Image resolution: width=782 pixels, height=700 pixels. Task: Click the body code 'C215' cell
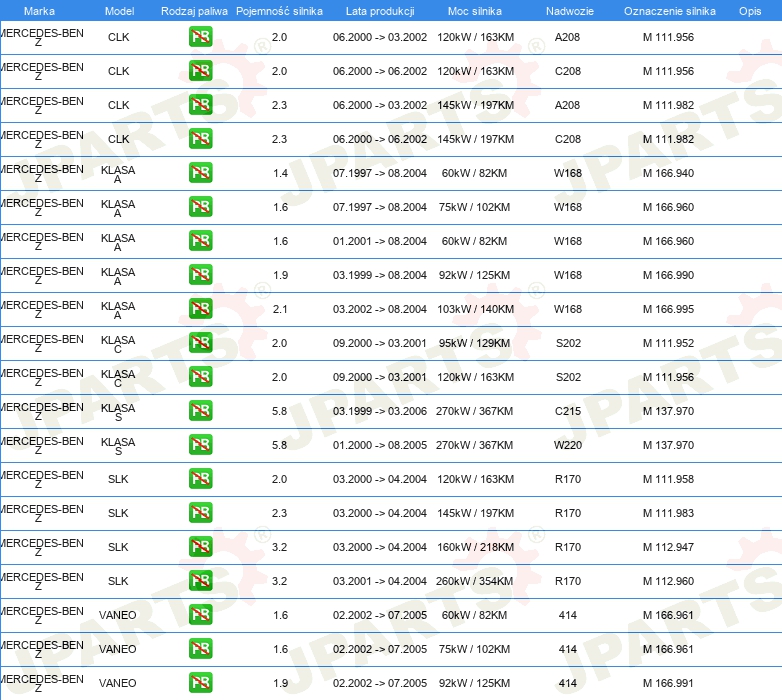click(568, 411)
